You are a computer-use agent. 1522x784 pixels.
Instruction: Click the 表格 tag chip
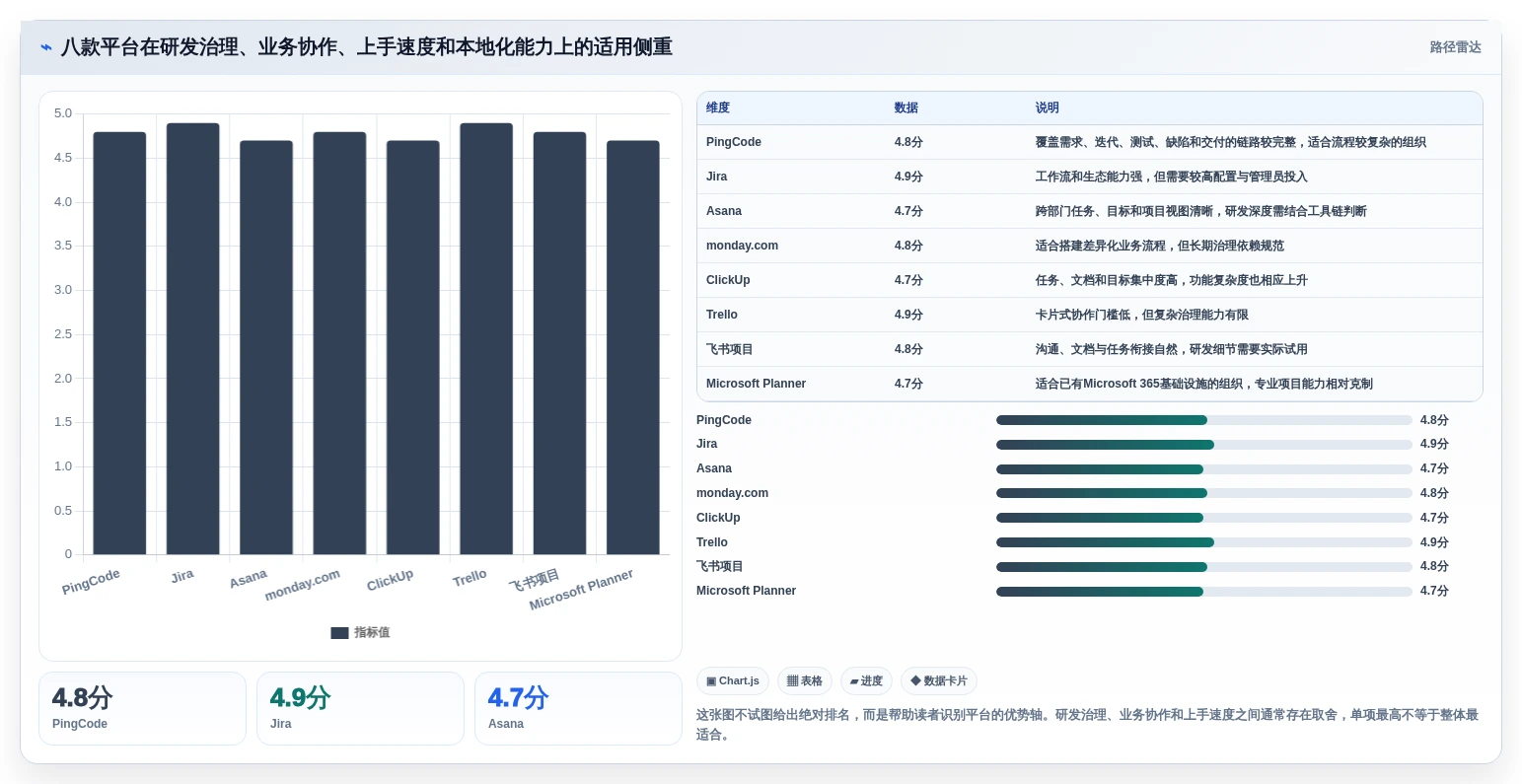point(805,681)
